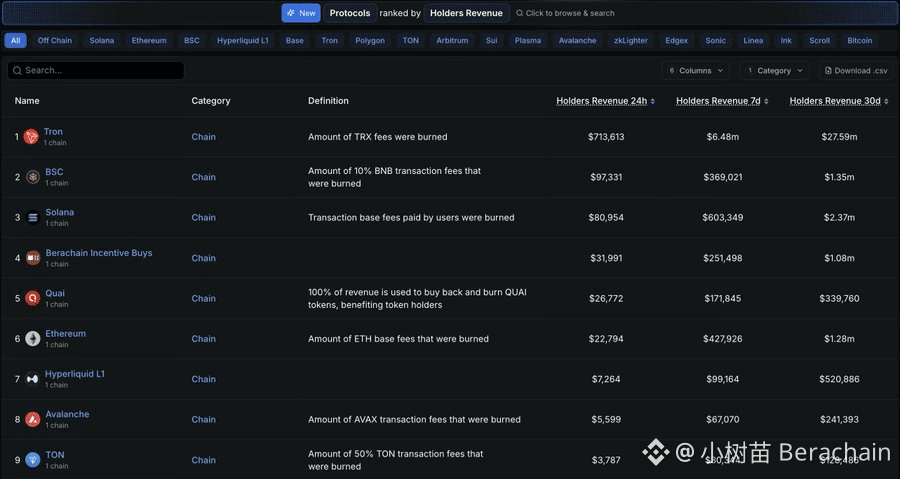The image size is (900, 479).
Task: Filter by Ethereum chain tab
Action: coord(149,40)
